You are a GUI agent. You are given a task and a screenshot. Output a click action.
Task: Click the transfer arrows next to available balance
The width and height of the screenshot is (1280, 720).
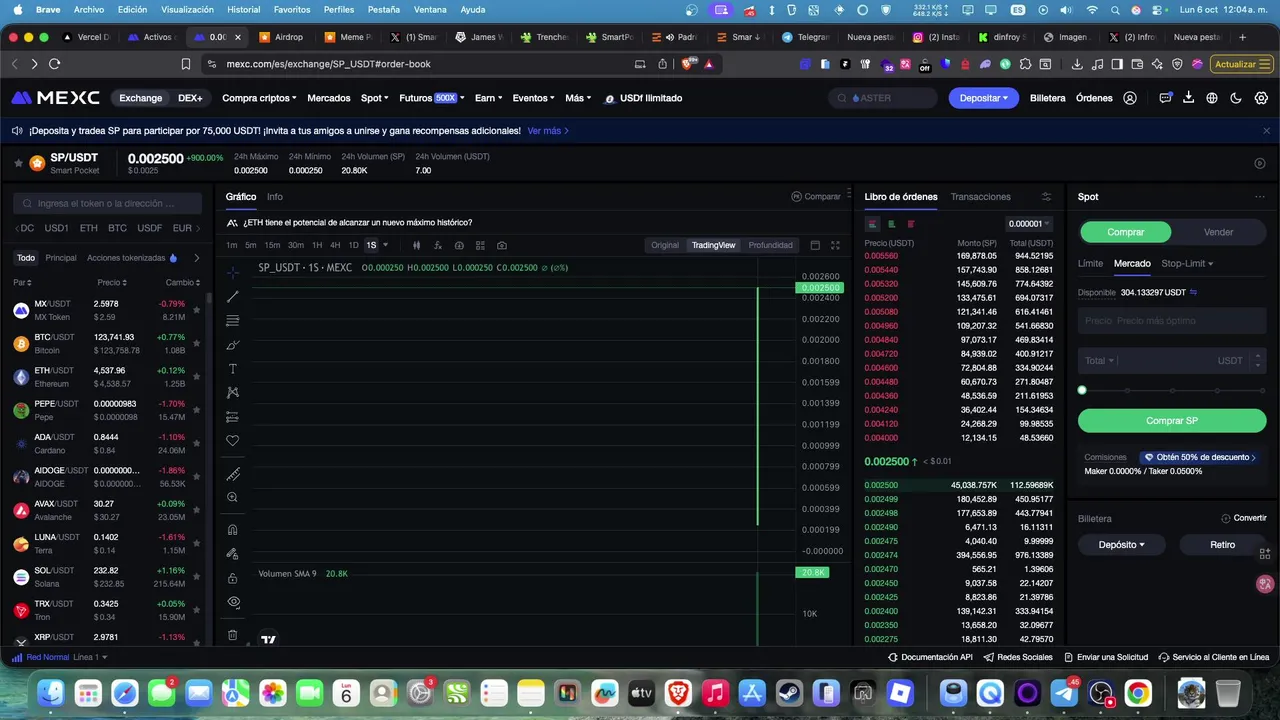tap(1193, 292)
